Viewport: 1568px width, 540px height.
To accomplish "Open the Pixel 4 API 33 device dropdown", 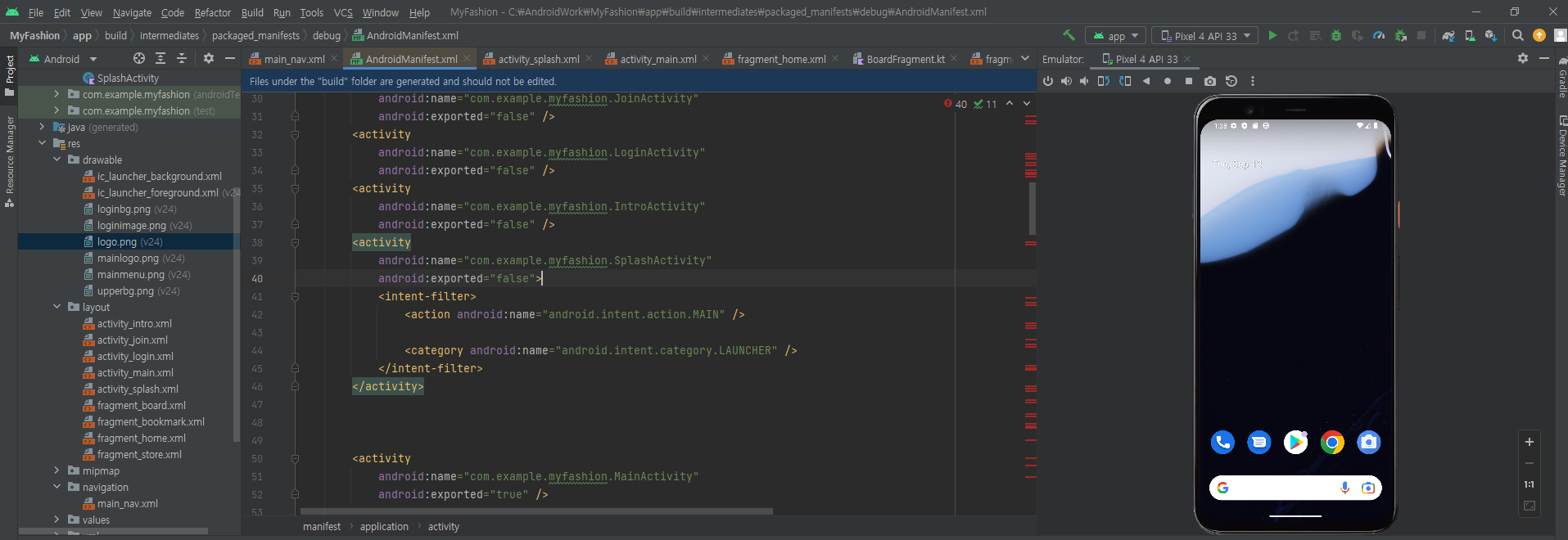I will [1205, 36].
